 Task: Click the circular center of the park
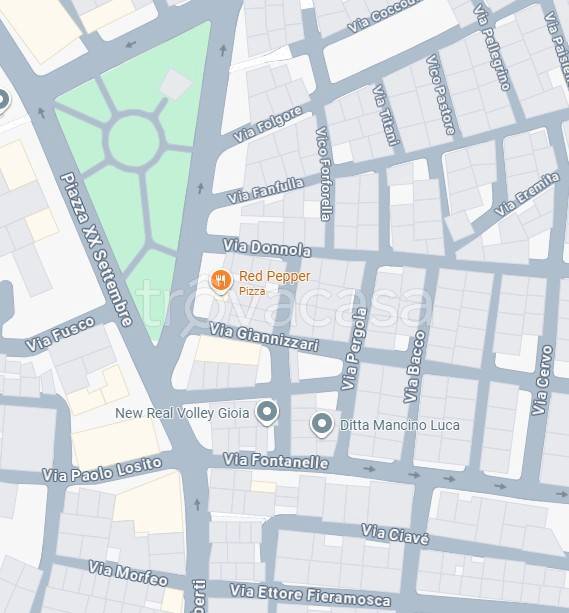pos(134,141)
